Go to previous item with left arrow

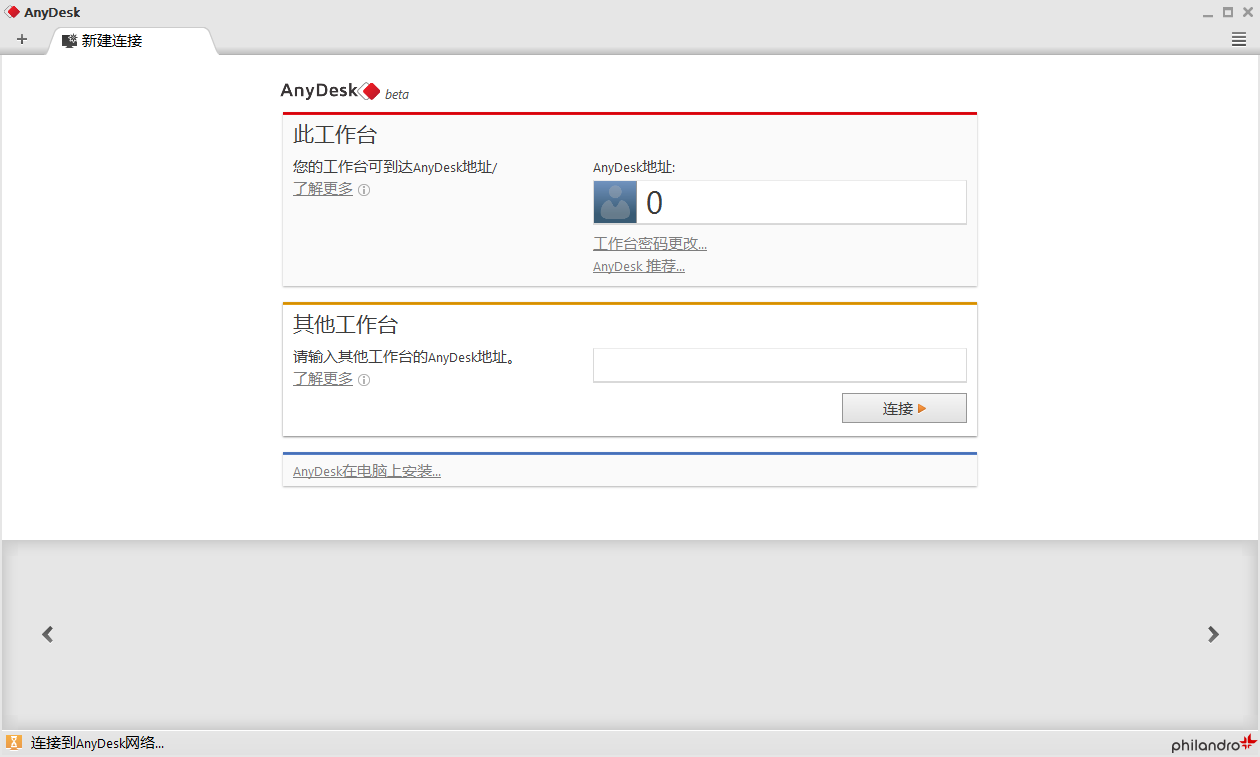[47, 634]
